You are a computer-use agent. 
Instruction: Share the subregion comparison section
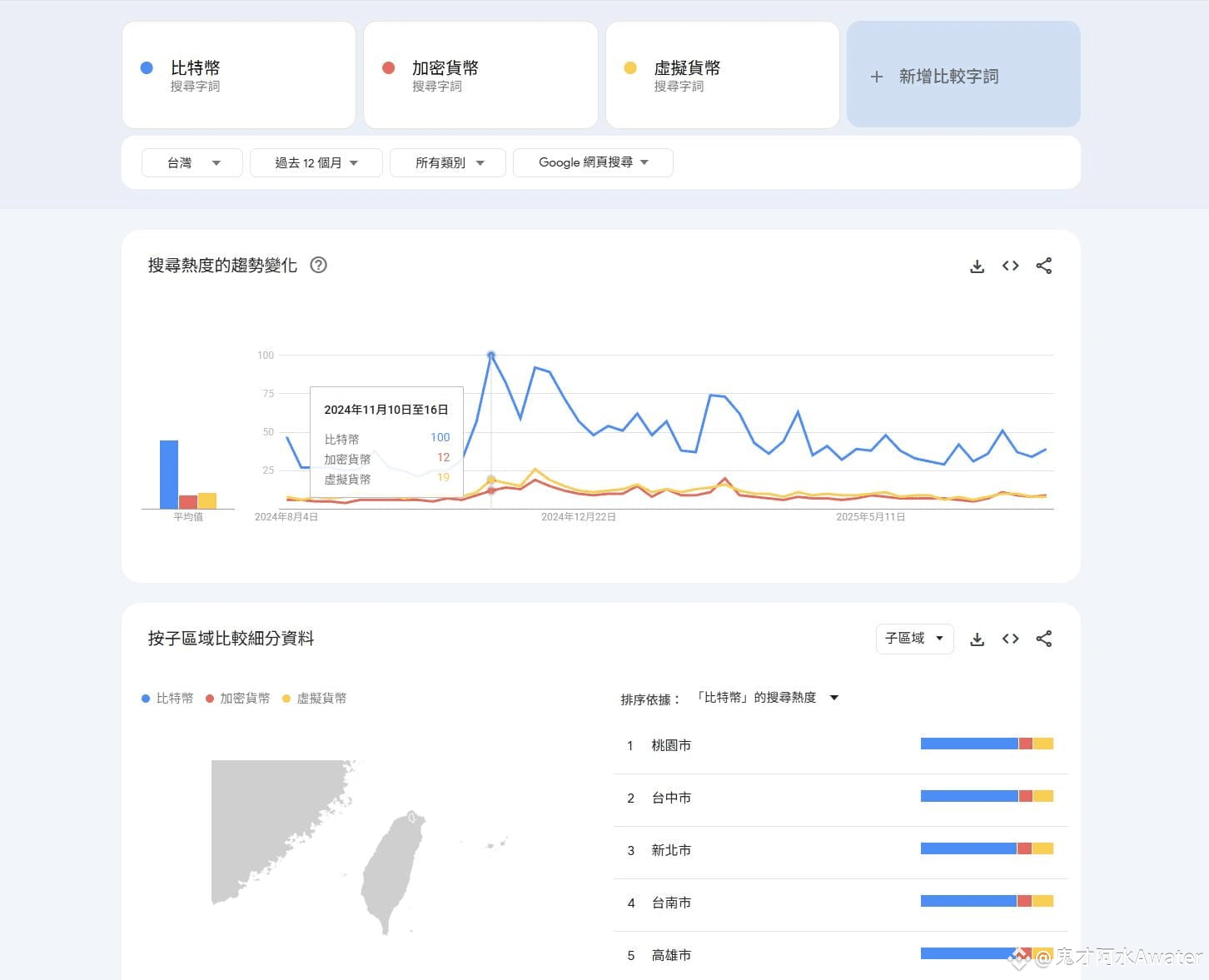[x=1044, y=639]
